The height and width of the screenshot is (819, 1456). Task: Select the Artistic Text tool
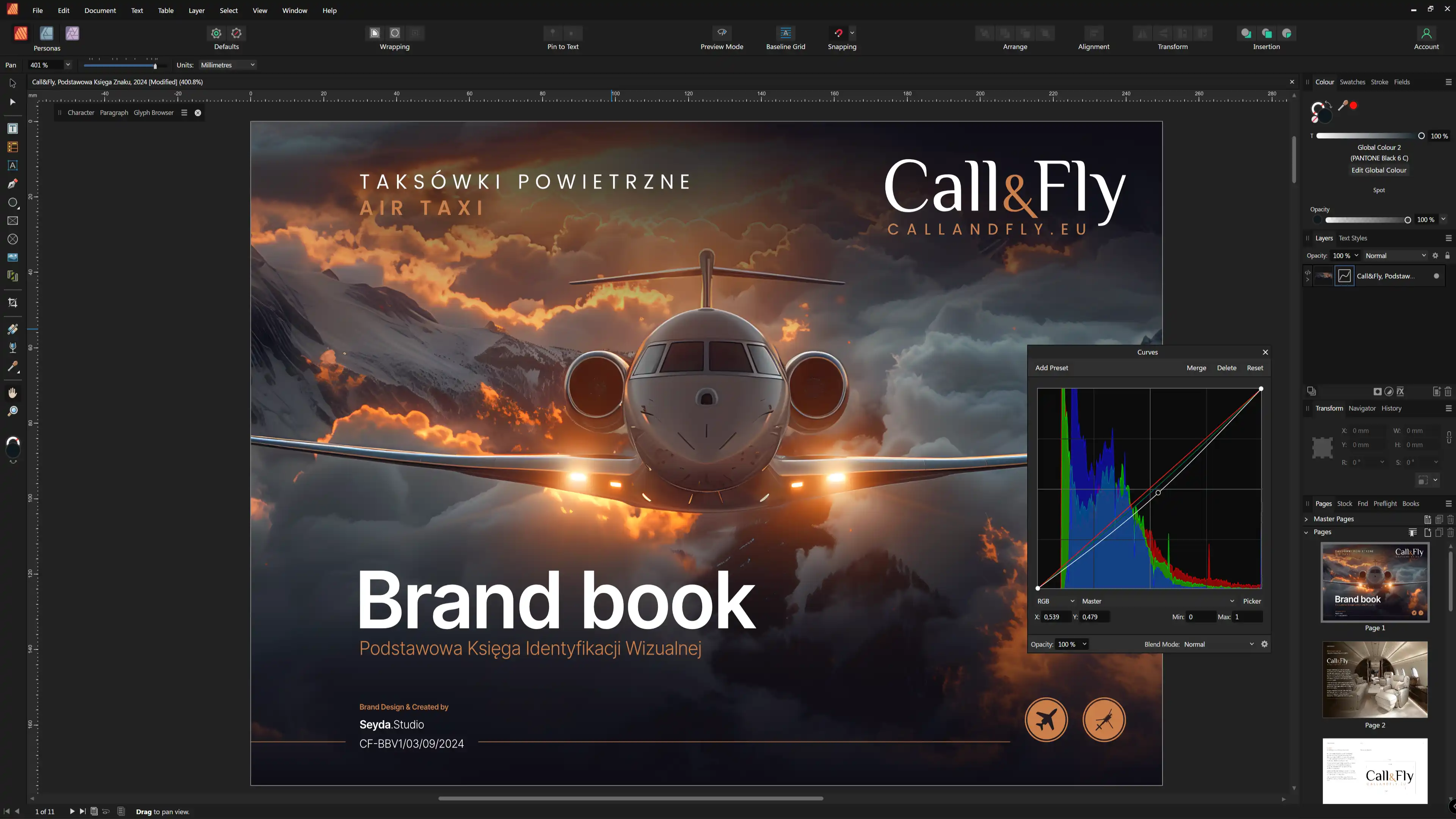(13, 166)
